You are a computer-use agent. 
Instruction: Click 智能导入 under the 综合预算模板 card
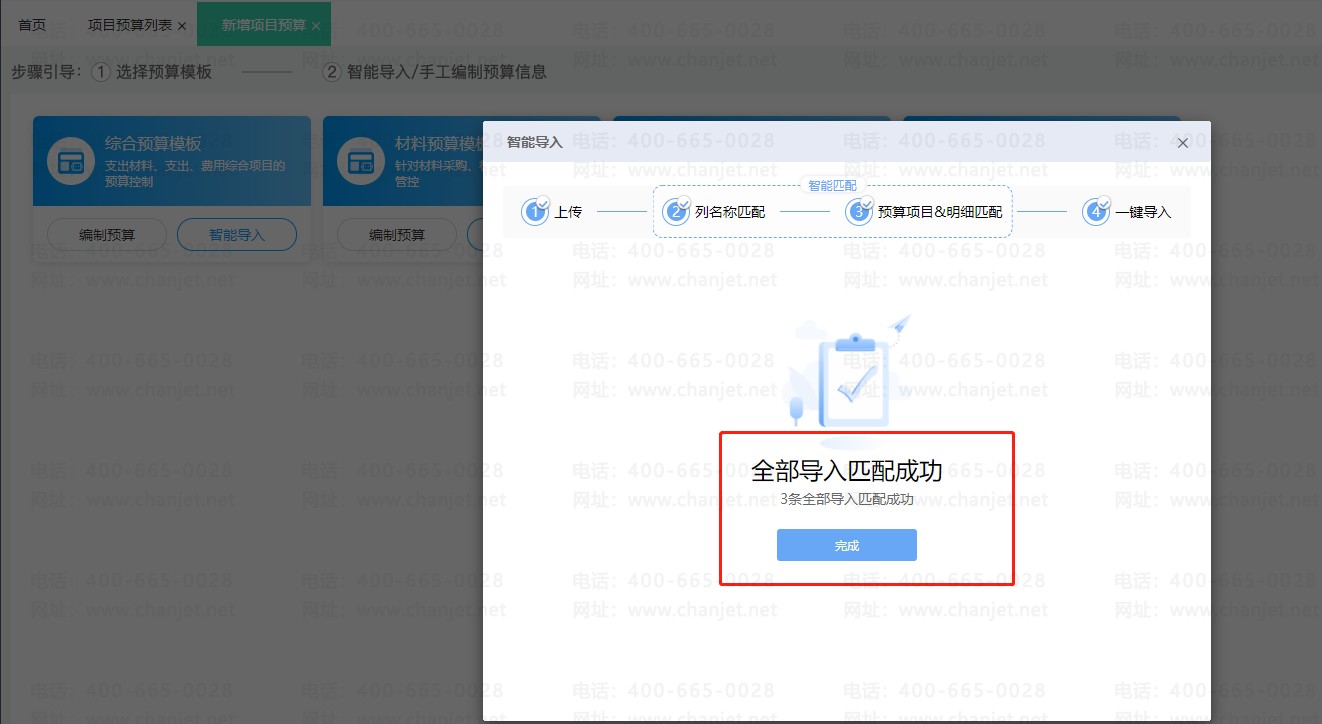[x=237, y=235]
